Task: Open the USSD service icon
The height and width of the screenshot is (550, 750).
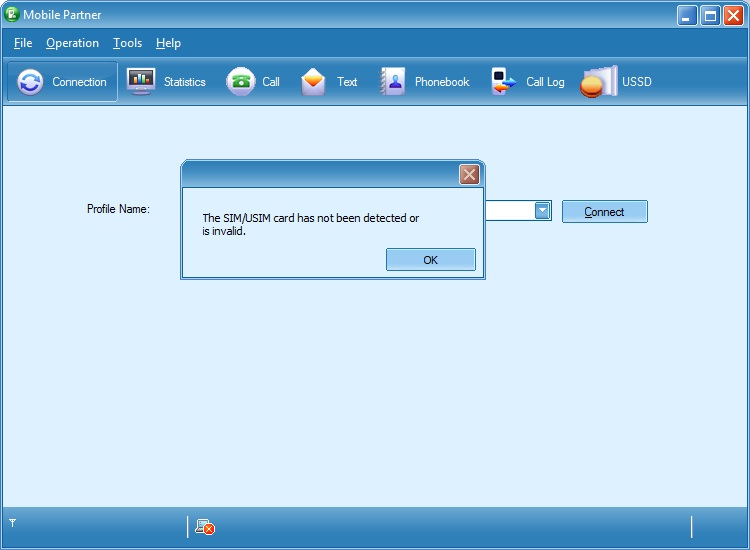Action: pos(598,82)
